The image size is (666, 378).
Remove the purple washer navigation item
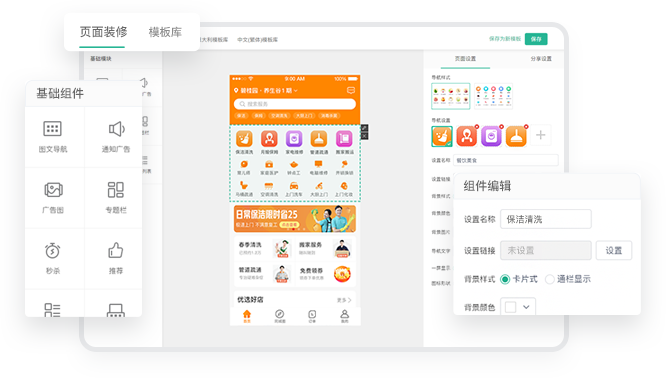[x=502, y=127]
